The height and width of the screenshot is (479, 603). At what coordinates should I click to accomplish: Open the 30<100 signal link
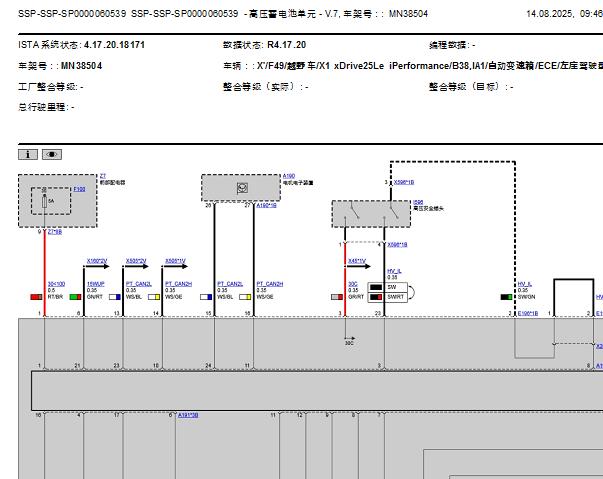(x=56, y=284)
